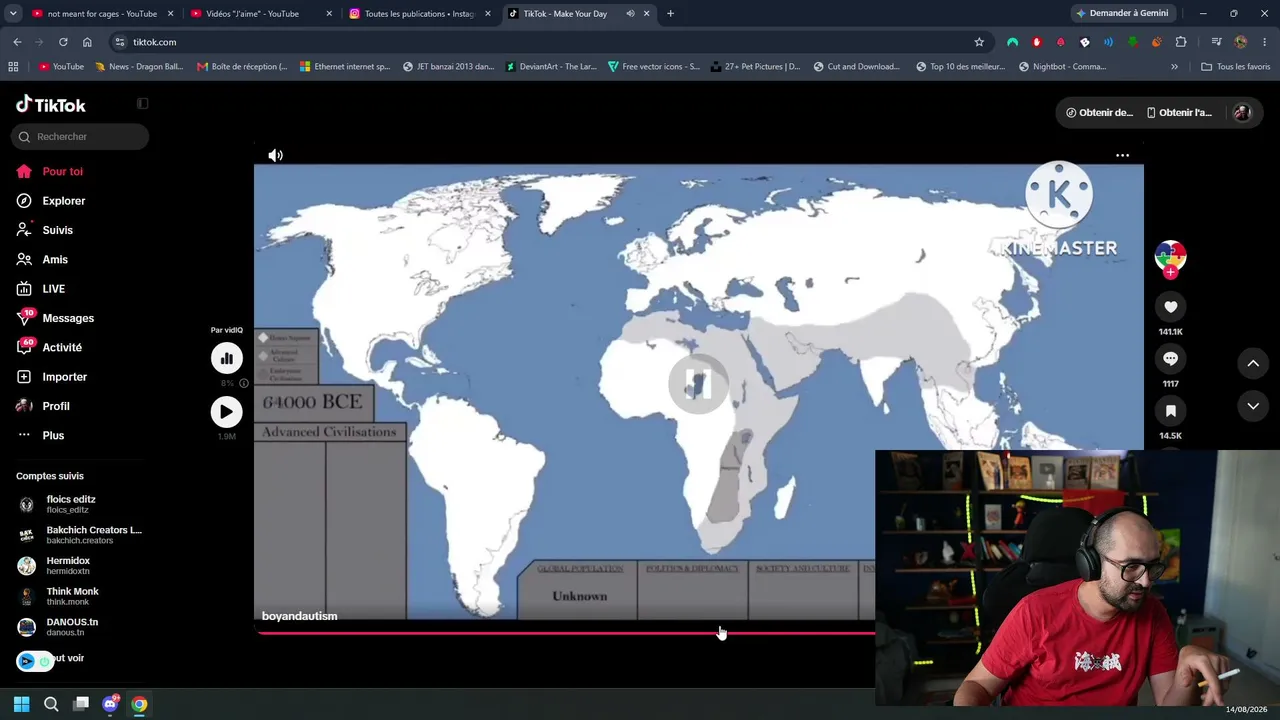1280x720 pixels.
Task: Open followed account DANOUS.tn
Action: pos(78,627)
